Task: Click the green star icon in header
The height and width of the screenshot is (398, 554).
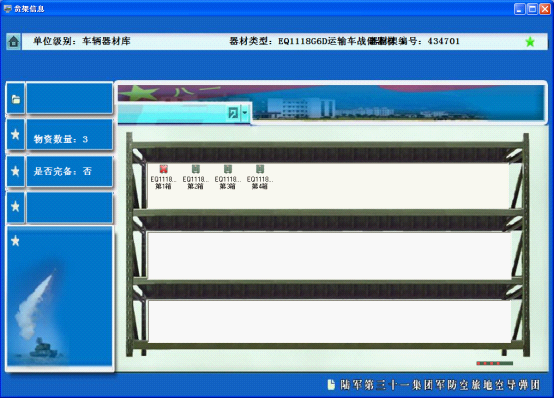Action: click(530, 42)
